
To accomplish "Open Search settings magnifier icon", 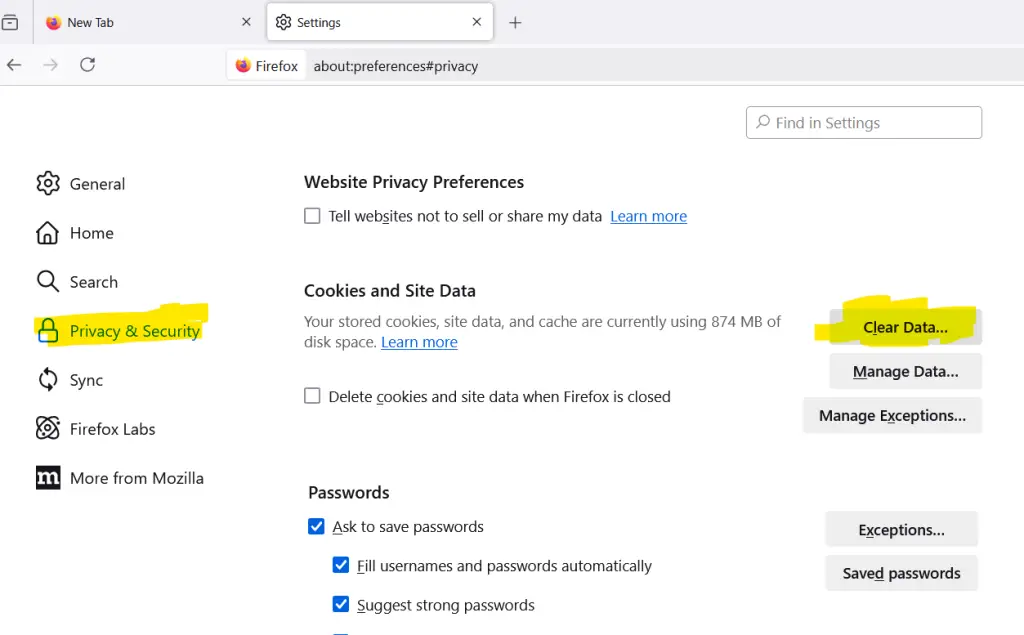I will pos(48,282).
